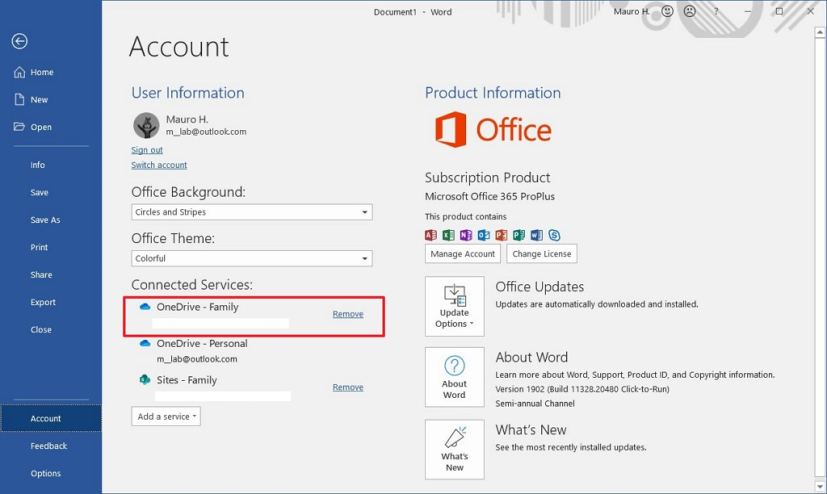Click the Skype product icon
The height and width of the screenshot is (494, 827).
554,235
